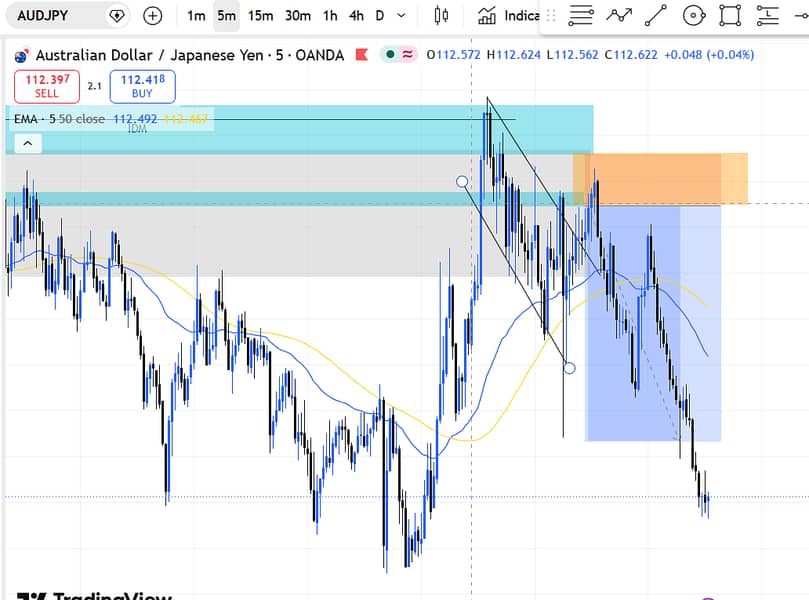809x600 pixels.
Task: Switch to the 30m timeframe
Action: tap(298, 16)
